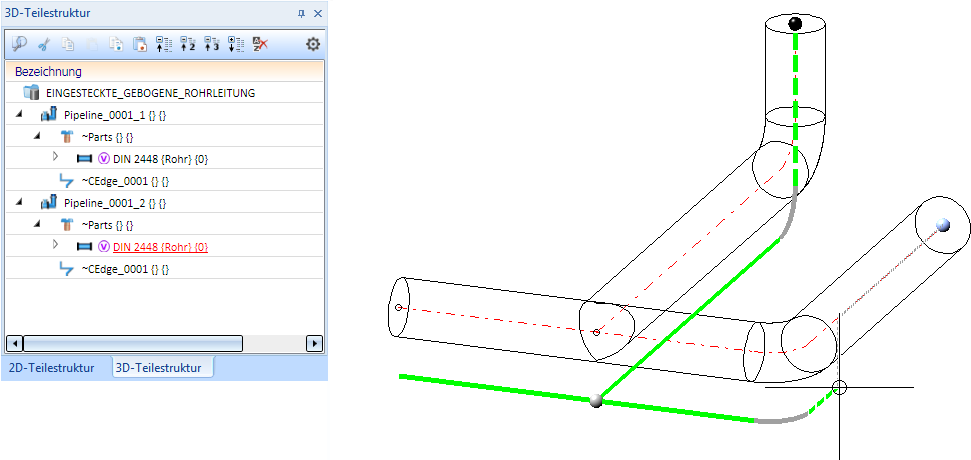Expand the red underlined DIN 2448 {Rohr} entry
Screen dimensions: 971x460
click(x=55, y=245)
